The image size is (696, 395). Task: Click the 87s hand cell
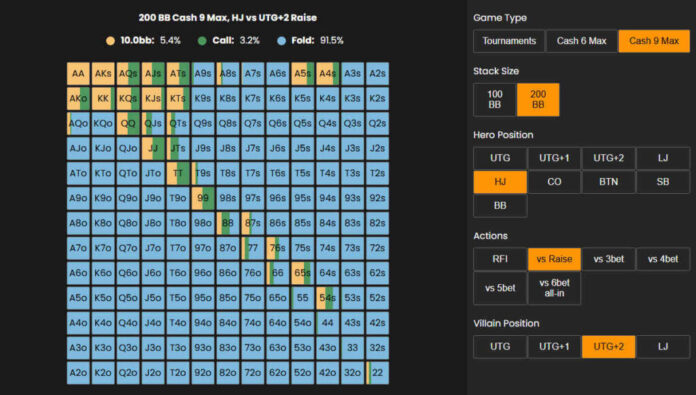(x=253, y=223)
